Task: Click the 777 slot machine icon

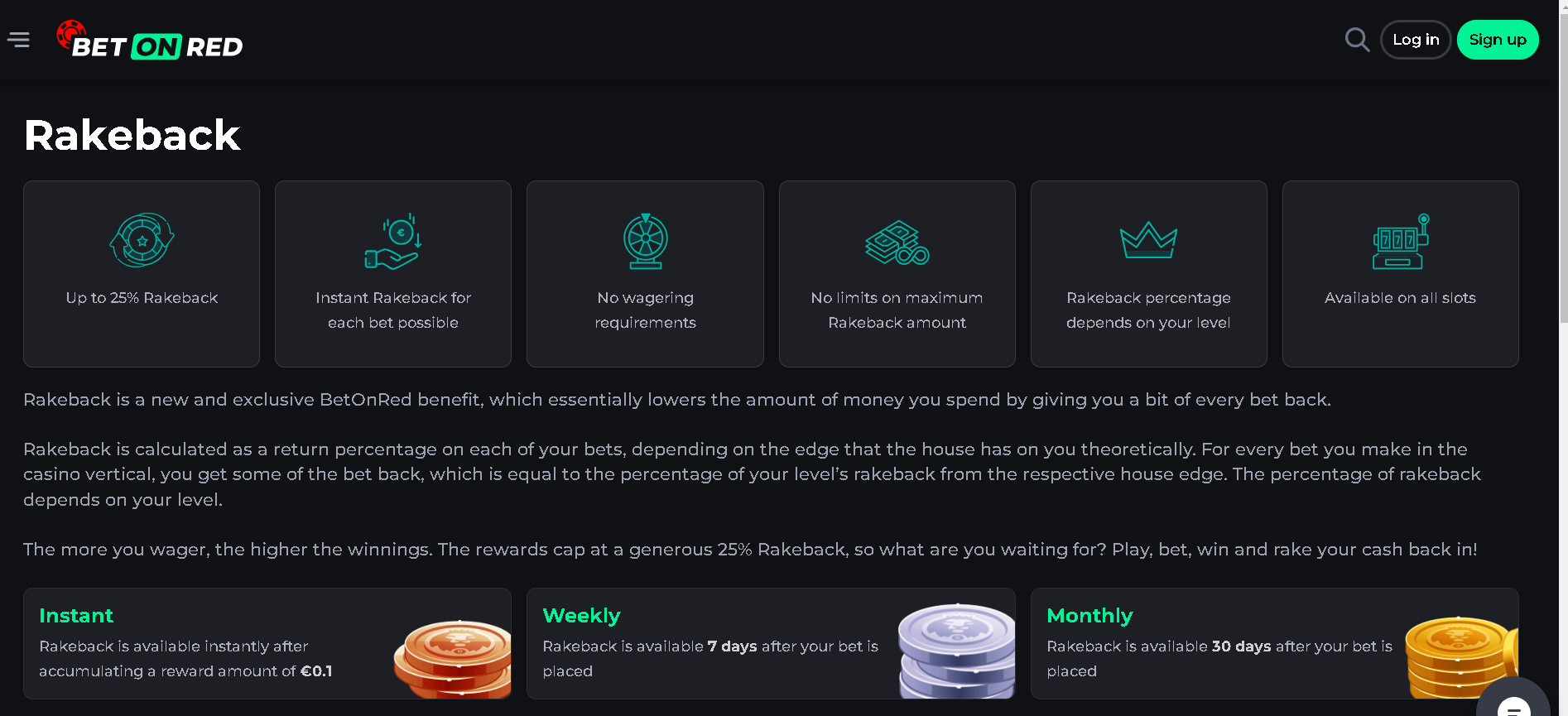Action: pos(1400,242)
